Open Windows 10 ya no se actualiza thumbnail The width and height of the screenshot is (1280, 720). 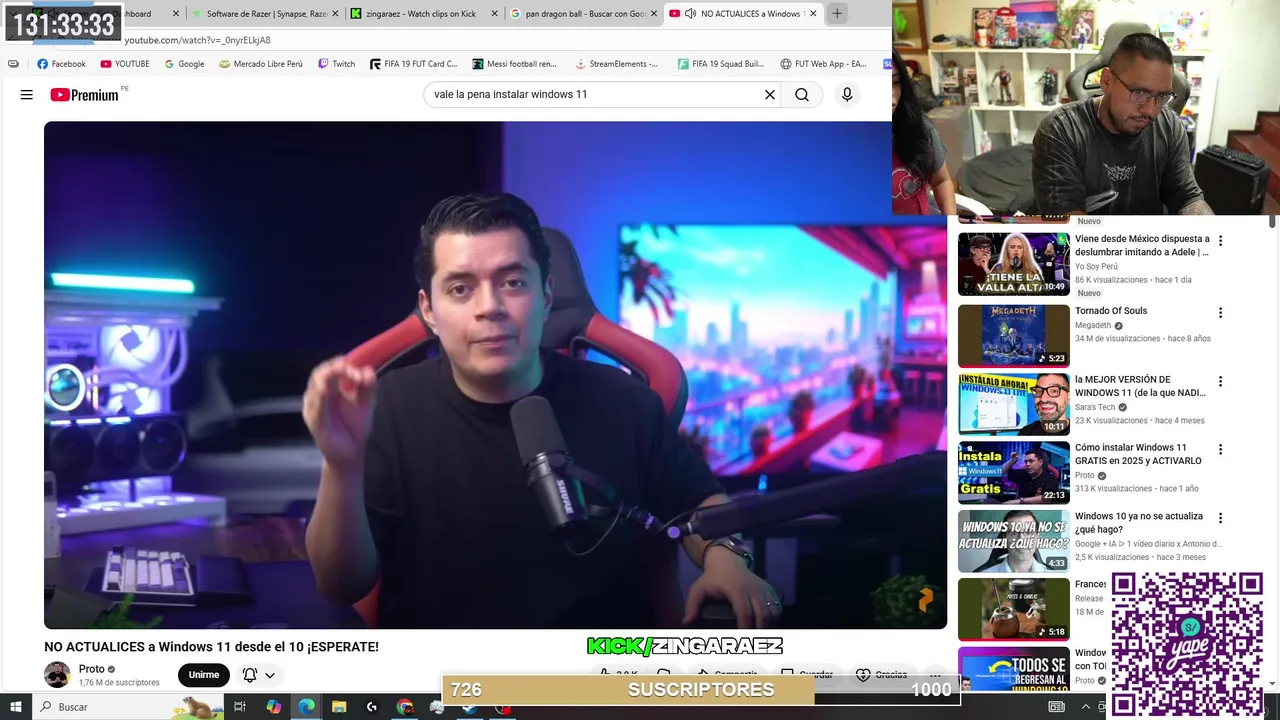[x=1014, y=541]
